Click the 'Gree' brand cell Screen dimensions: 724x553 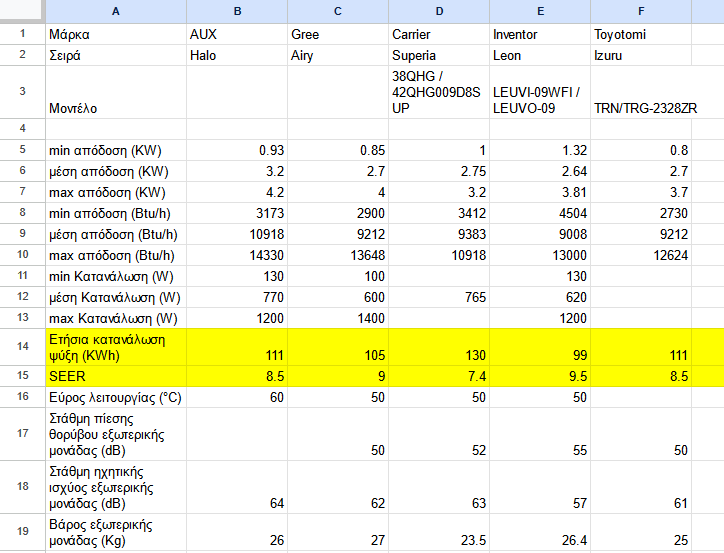(338, 34)
